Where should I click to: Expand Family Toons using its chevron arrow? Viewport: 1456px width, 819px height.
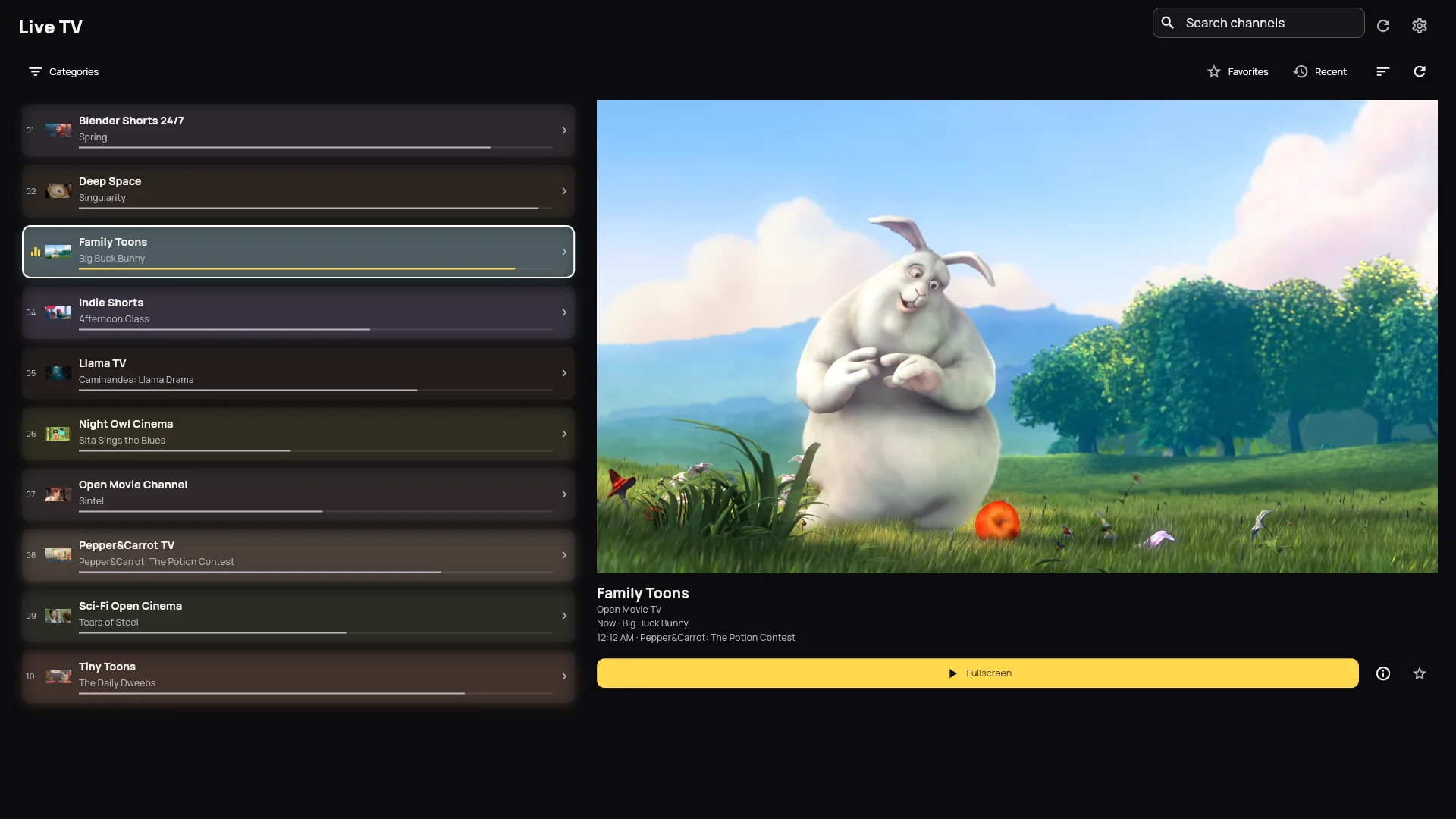(564, 252)
